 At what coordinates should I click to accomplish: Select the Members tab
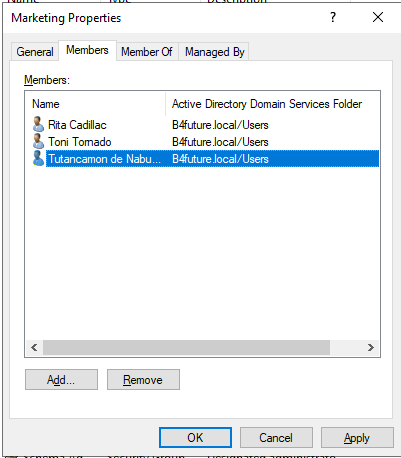click(x=87, y=50)
